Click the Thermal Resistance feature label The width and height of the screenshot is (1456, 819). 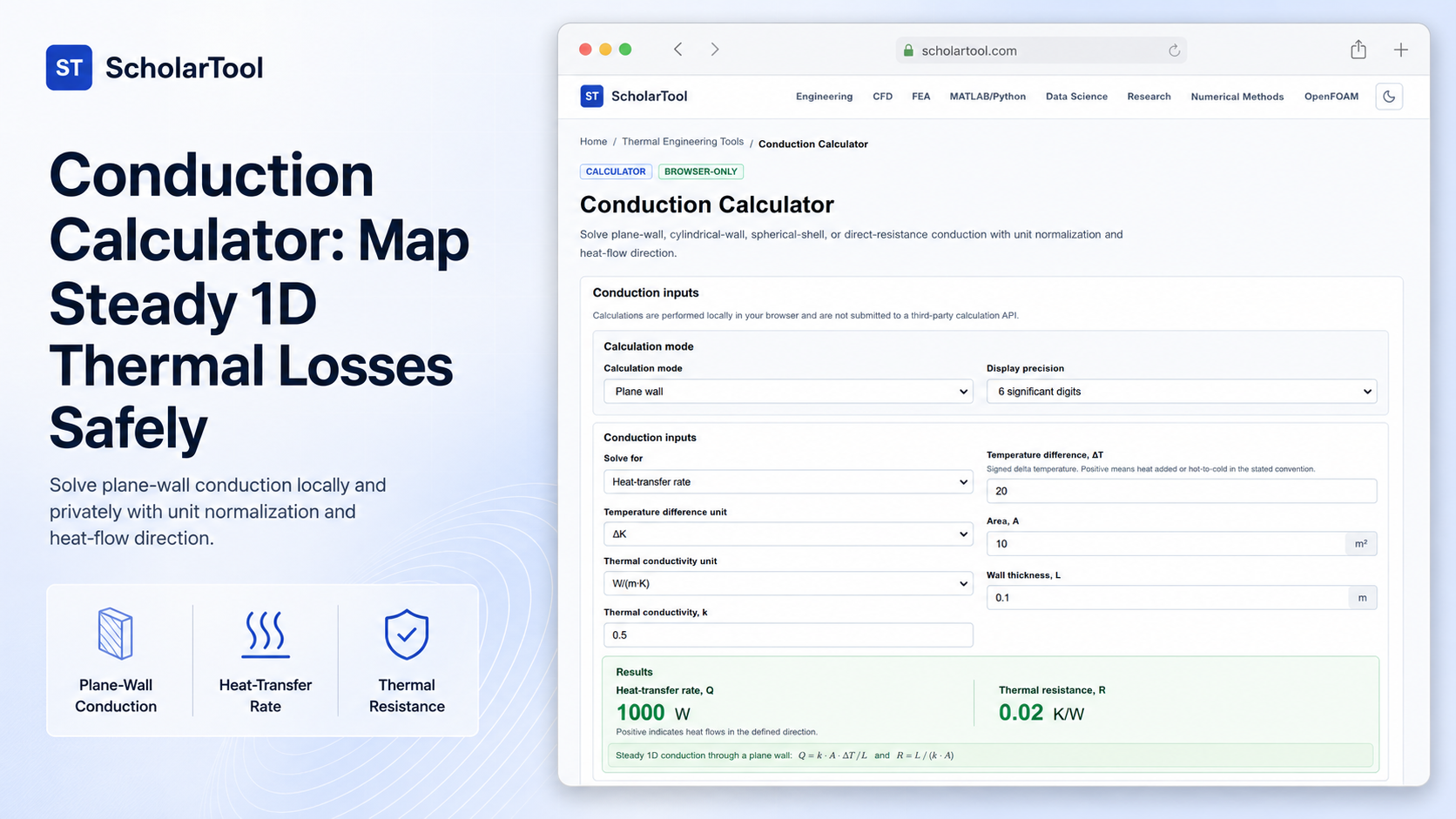[x=407, y=695]
